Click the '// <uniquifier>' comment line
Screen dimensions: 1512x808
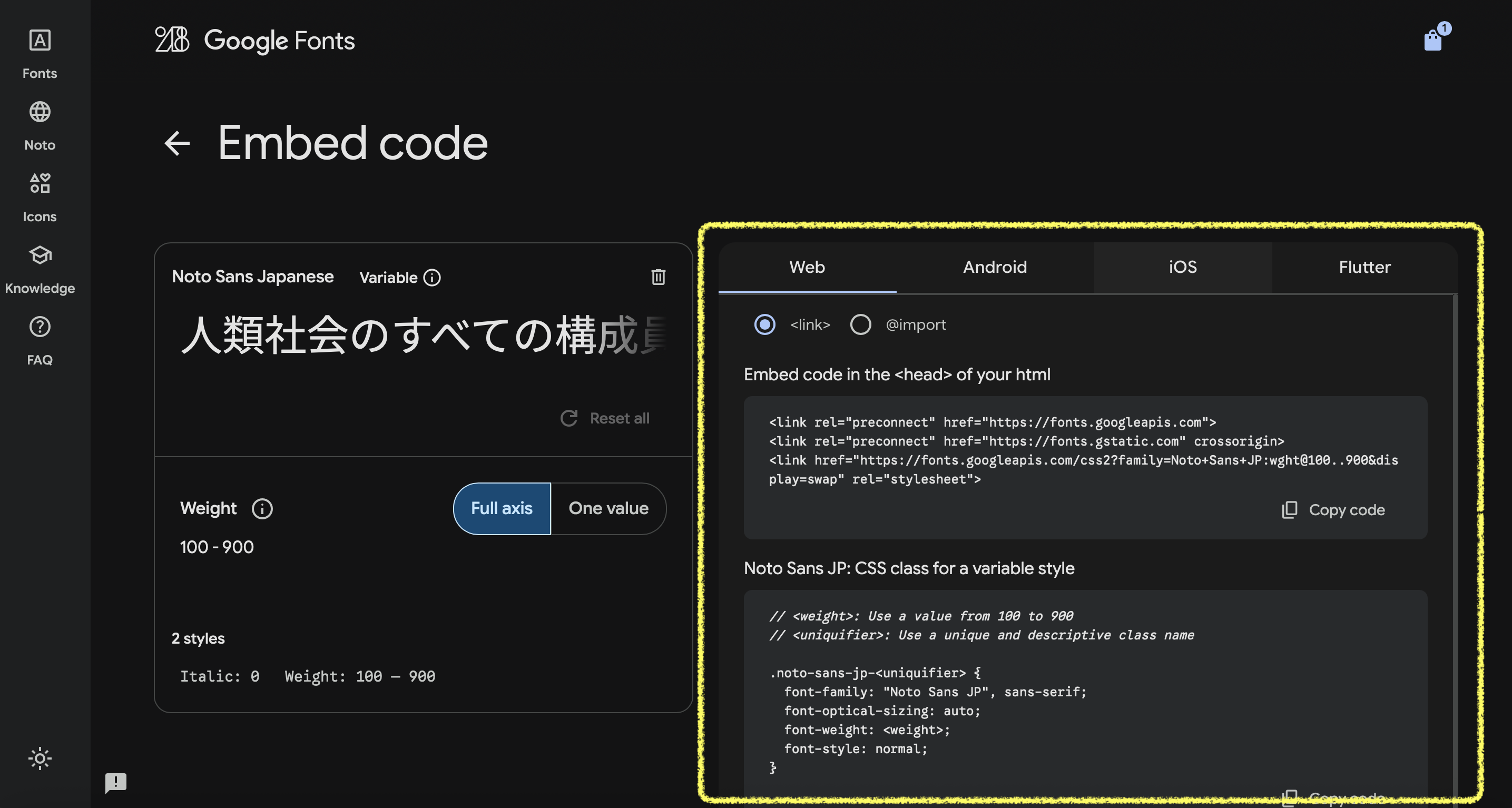coord(981,634)
